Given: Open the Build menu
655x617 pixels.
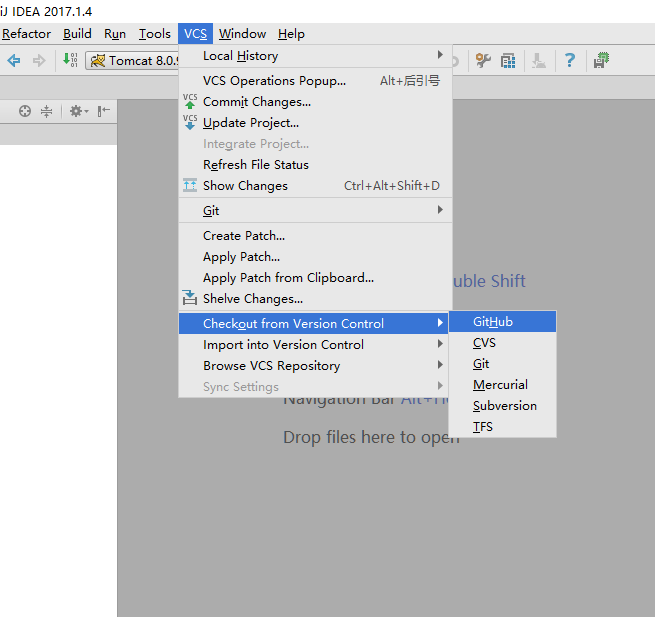Looking at the screenshot, I should pyautogui.click(x=77, y=34).
